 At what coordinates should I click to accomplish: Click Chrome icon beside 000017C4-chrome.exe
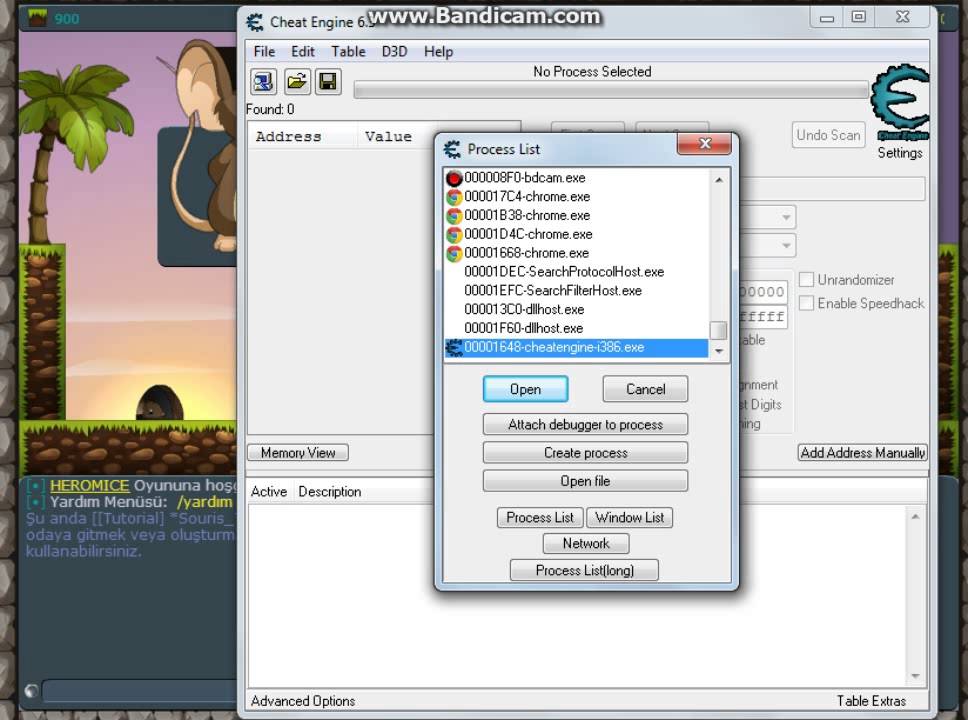(x=454, y=197)
